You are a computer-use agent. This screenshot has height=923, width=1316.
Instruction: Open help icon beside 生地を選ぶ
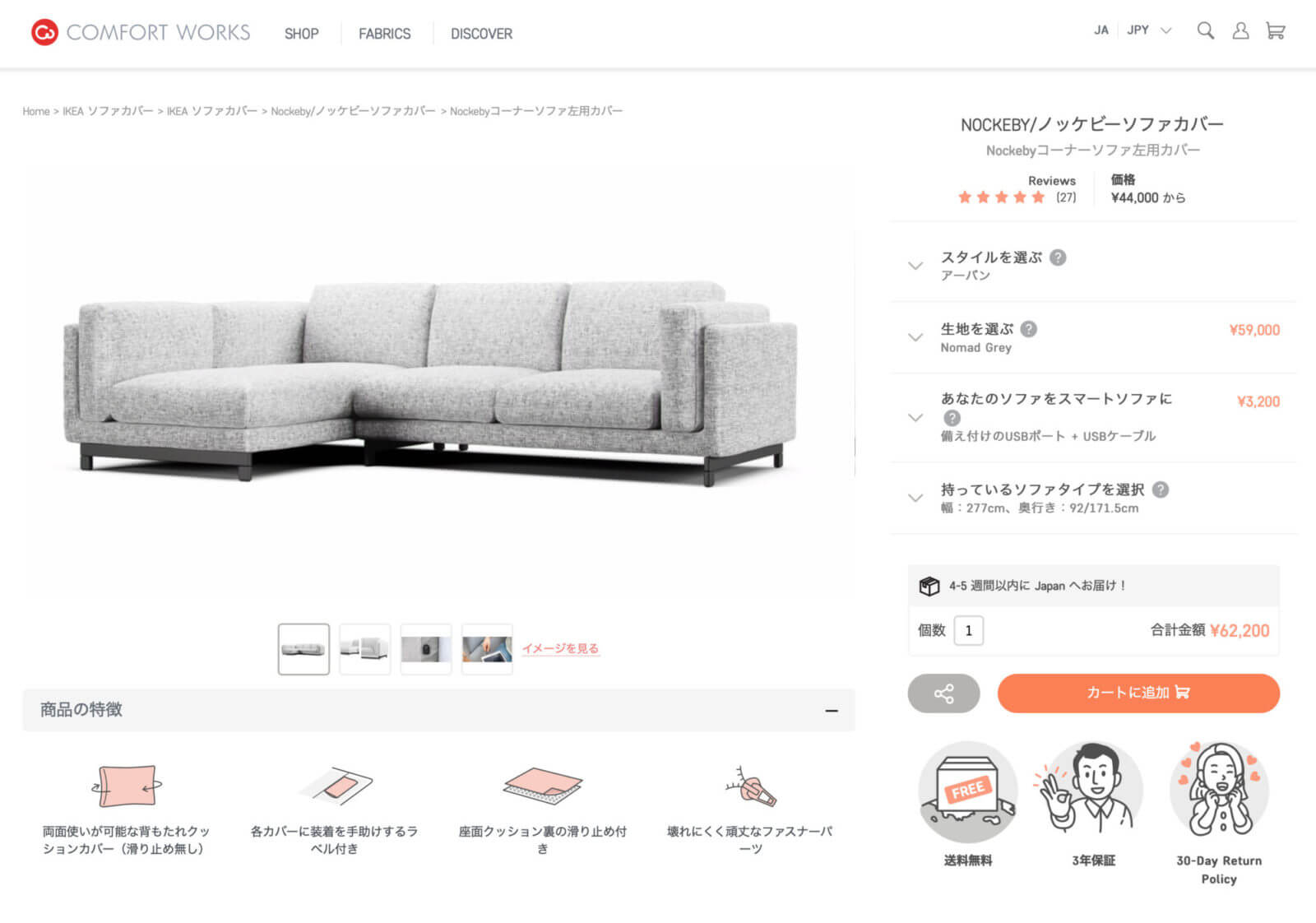point(1029,329)
